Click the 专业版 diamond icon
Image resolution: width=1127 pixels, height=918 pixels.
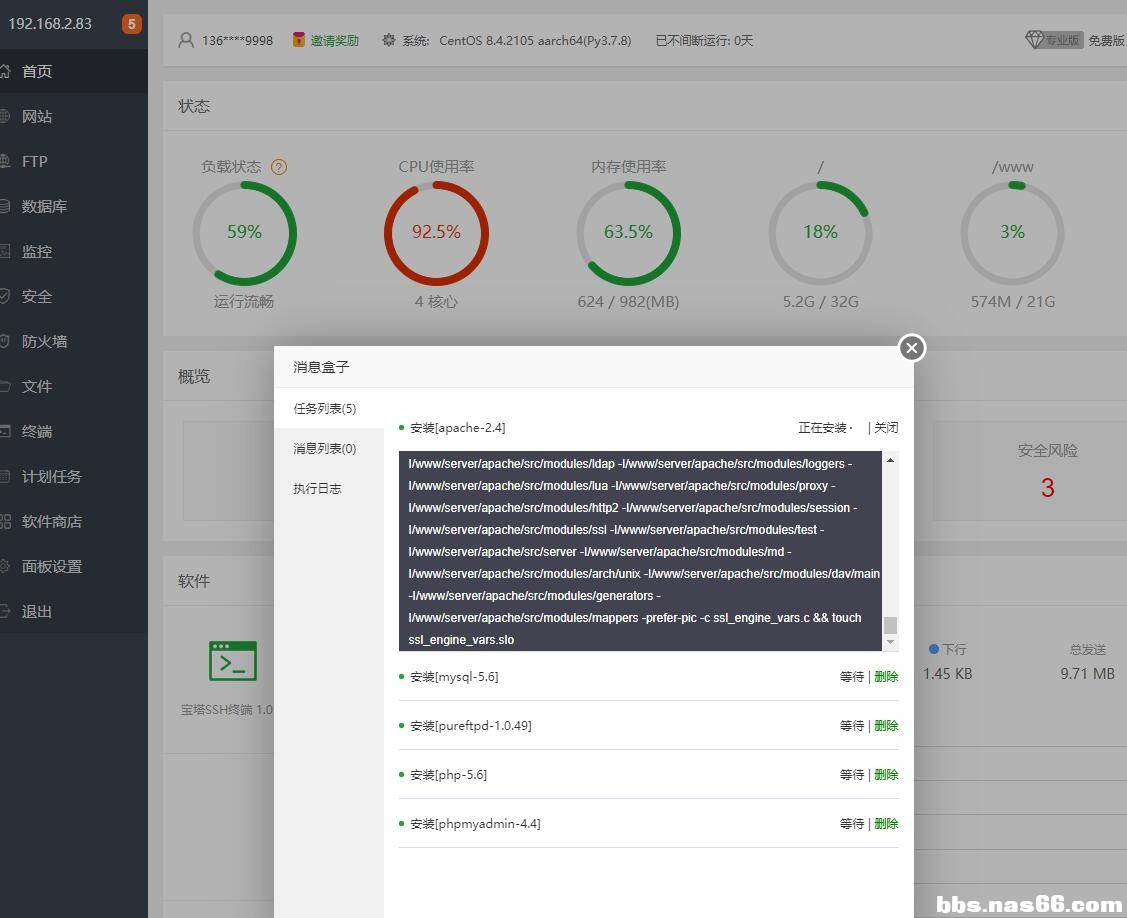pyautogui.click(x=1035, y=40)
